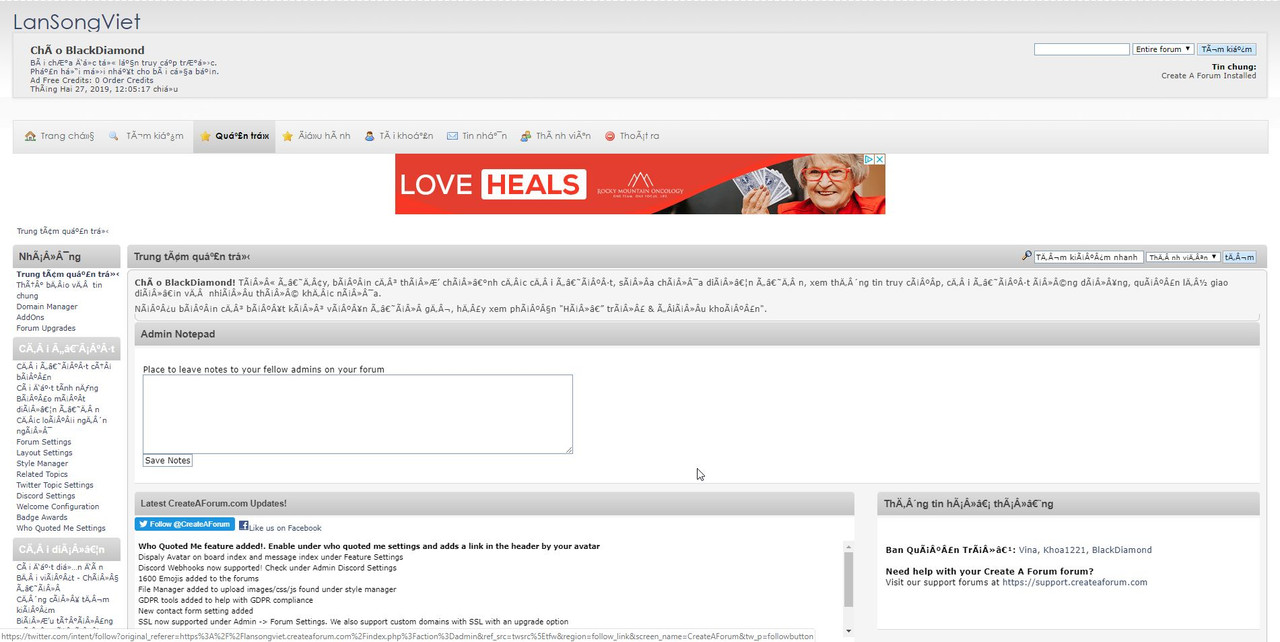Screen dimensions: 1280x642
Task: Click the quick search submit button
Action: click(x=1239, y=257)
